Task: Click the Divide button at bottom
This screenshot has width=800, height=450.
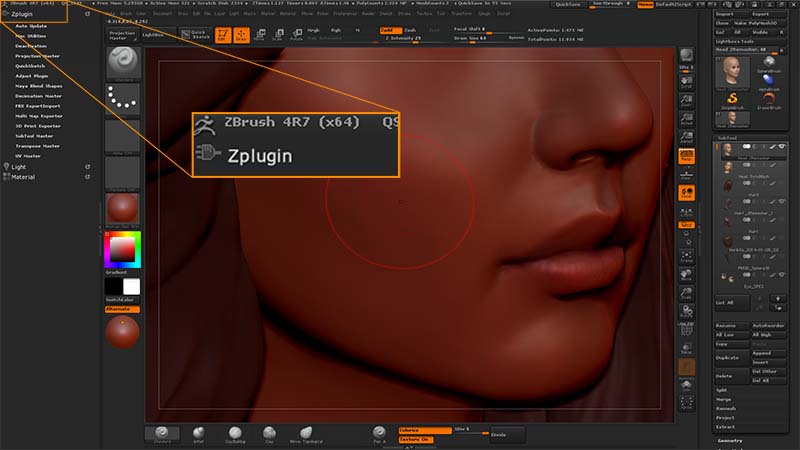Action: pos(507,435)
